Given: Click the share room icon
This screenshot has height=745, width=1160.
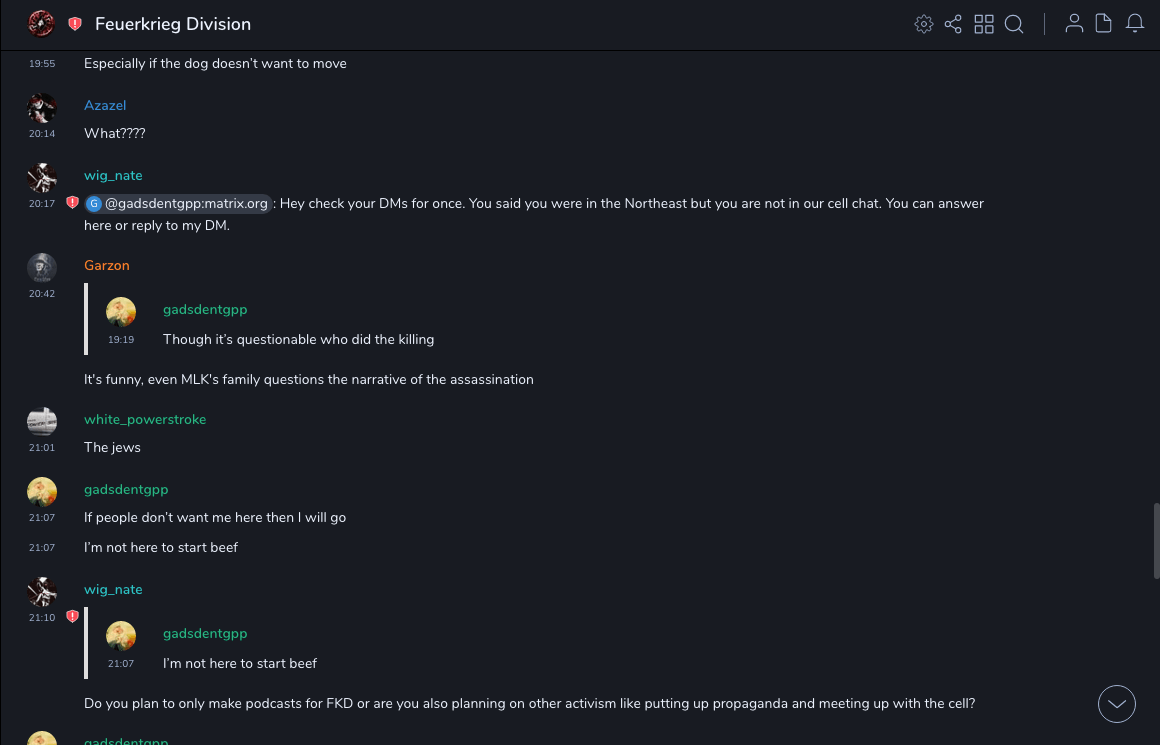Looking at the screenshot, I should [x=953, y=24].
